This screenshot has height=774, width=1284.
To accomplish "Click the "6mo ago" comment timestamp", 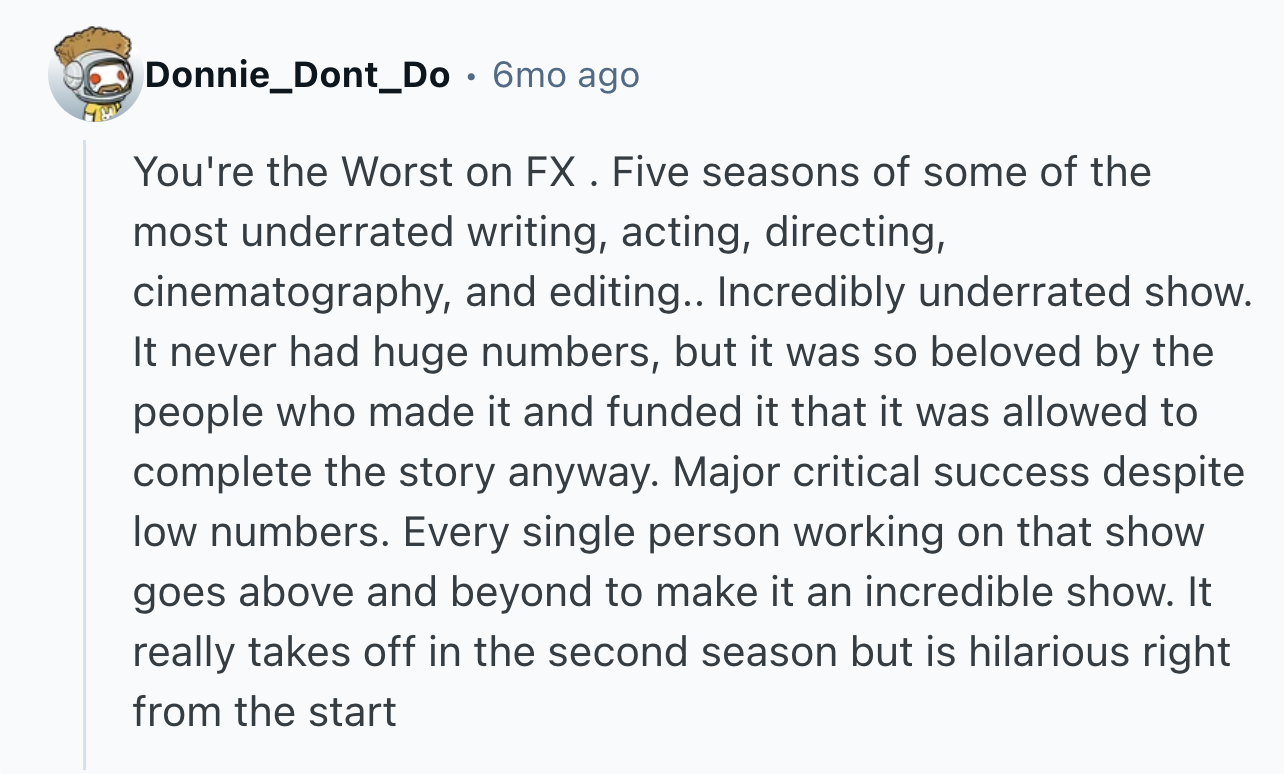I will (565, 75).
